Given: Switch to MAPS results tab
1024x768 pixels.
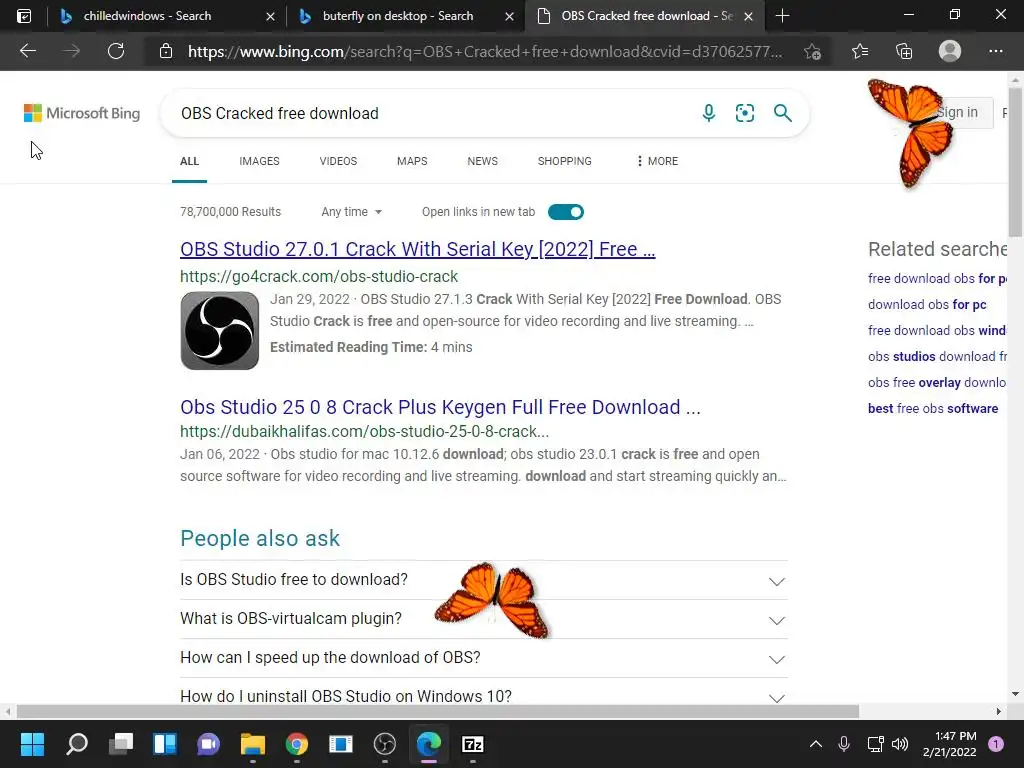Looking at the screenshot, I should [x=412, y=161].
